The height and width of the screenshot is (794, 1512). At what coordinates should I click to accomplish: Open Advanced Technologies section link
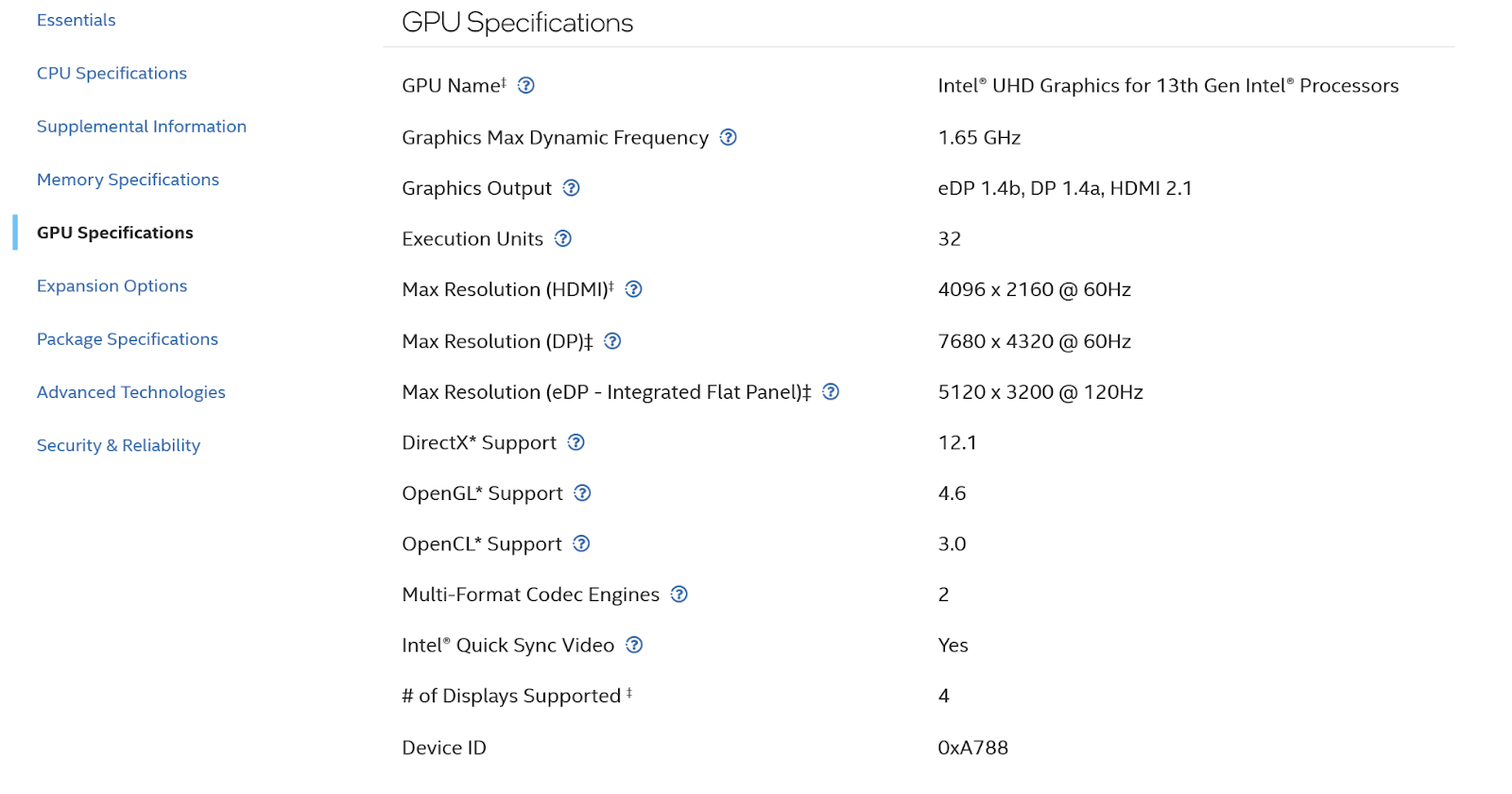tap(131, 392)
